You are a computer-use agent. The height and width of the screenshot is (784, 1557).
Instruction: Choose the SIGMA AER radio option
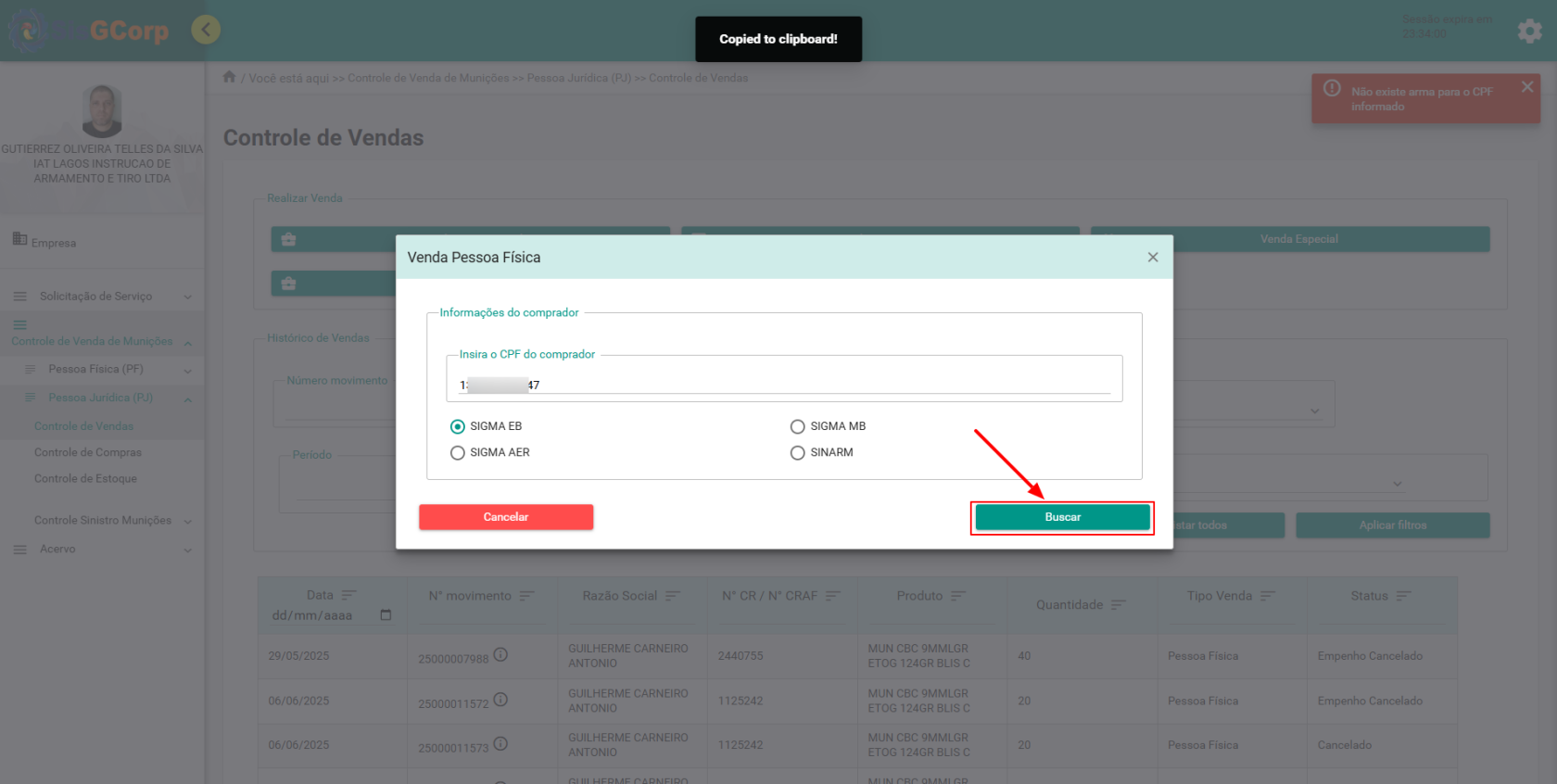(458, 453)
